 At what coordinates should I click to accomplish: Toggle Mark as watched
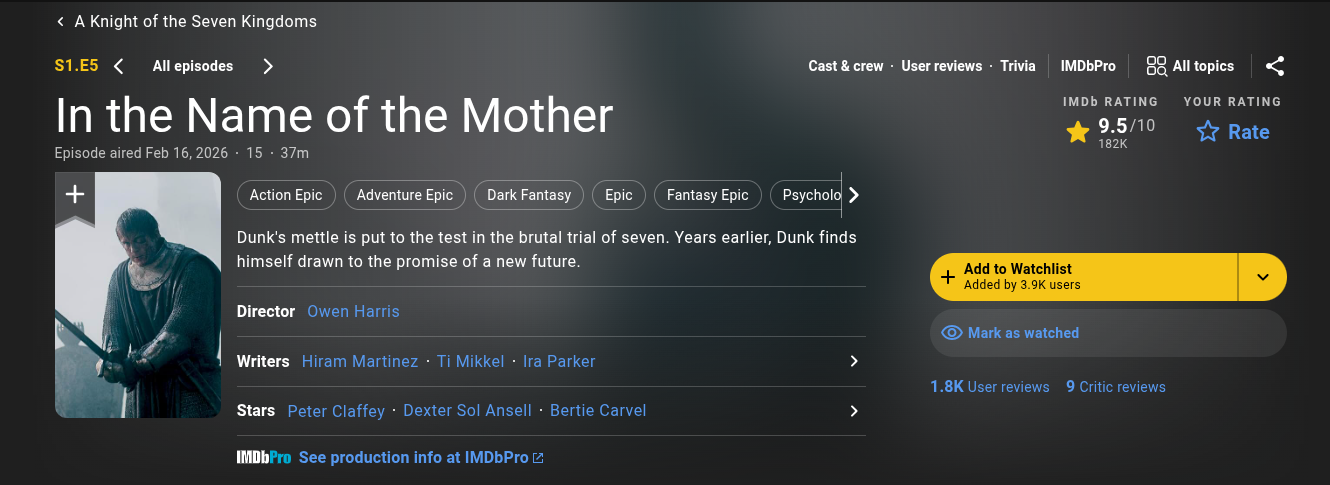click(x=1107, y=333)
